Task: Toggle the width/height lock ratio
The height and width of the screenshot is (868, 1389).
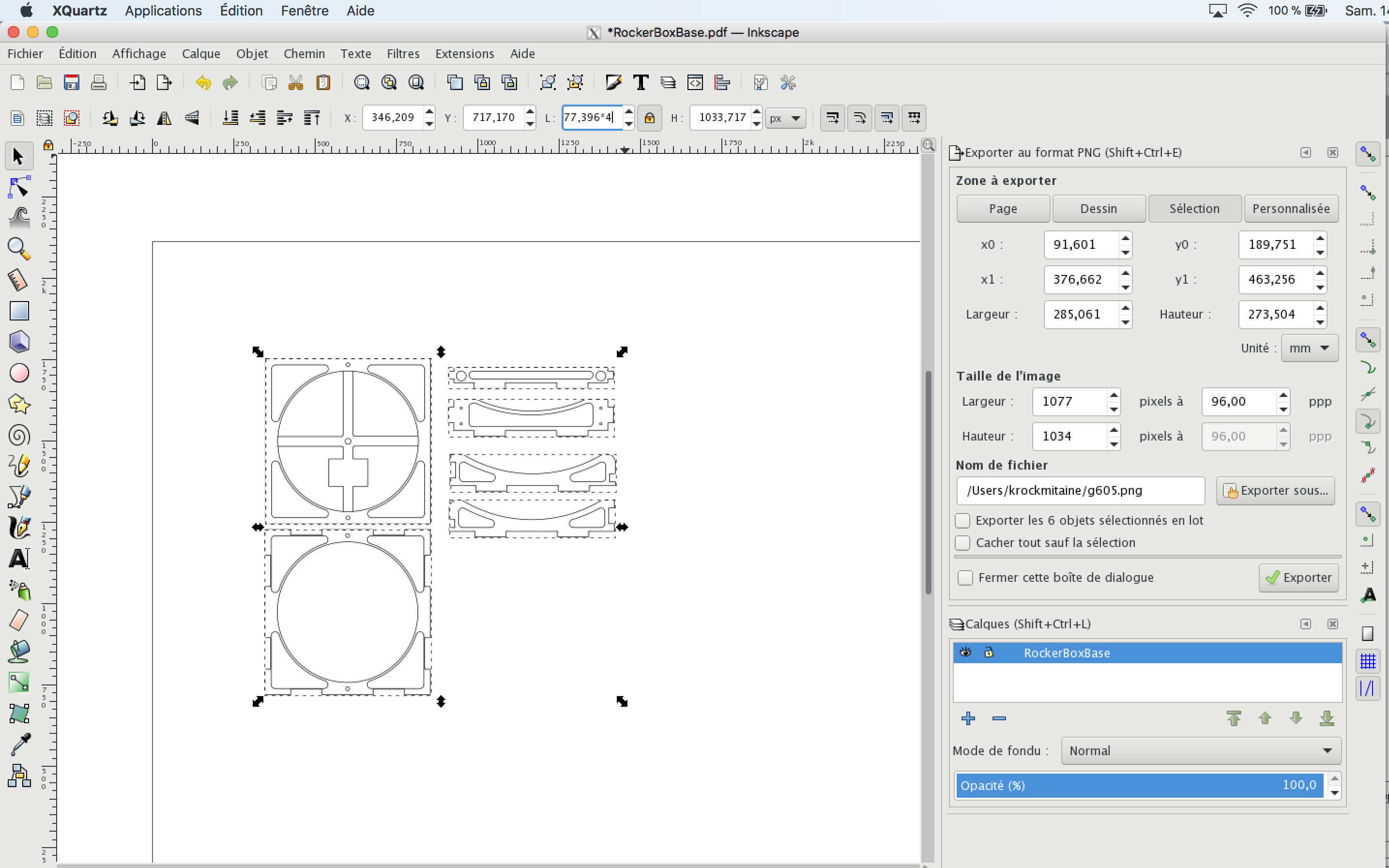Action: tap(649, 118)
